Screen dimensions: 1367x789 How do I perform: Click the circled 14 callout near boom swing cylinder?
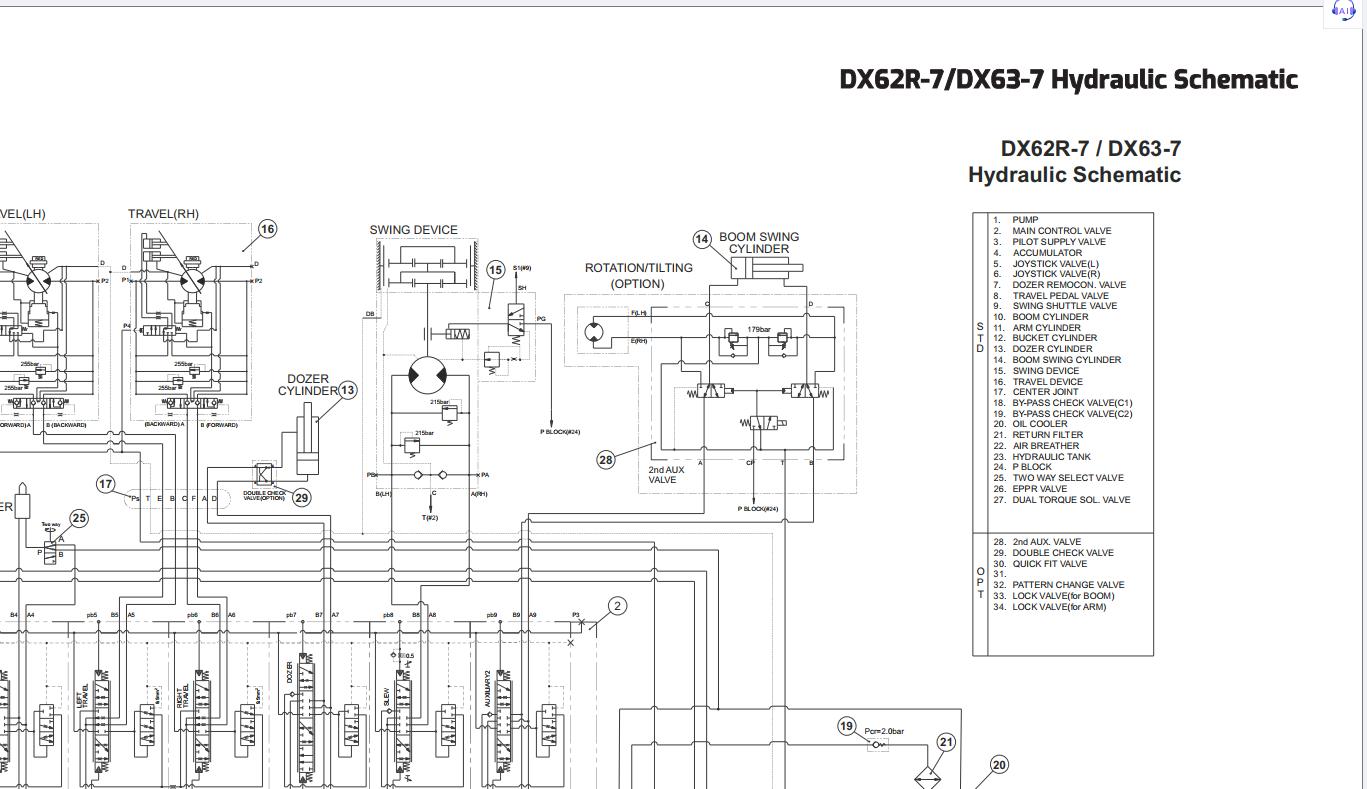tap(702, 239)
